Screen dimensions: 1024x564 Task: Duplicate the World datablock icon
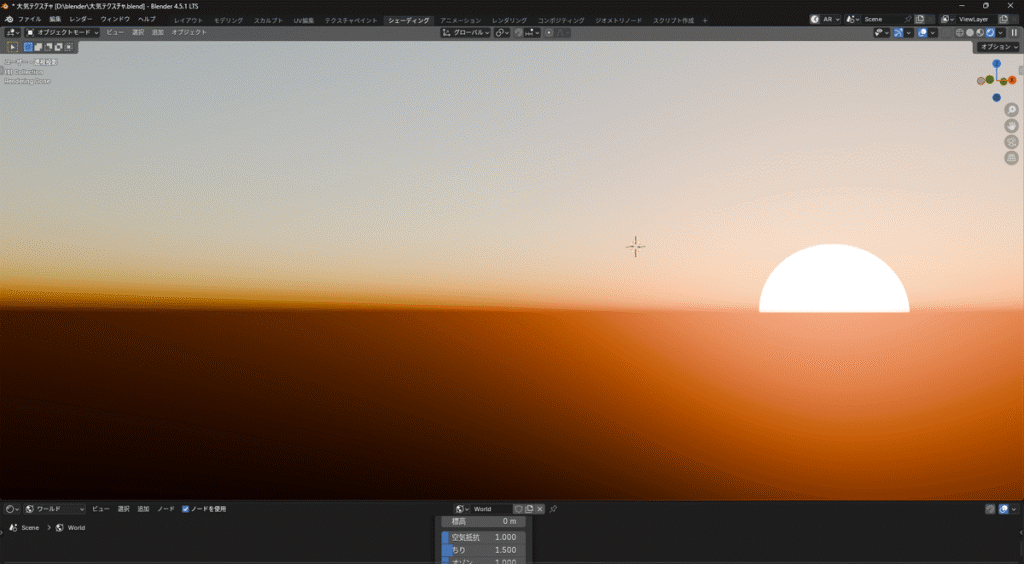coord(530,509)
